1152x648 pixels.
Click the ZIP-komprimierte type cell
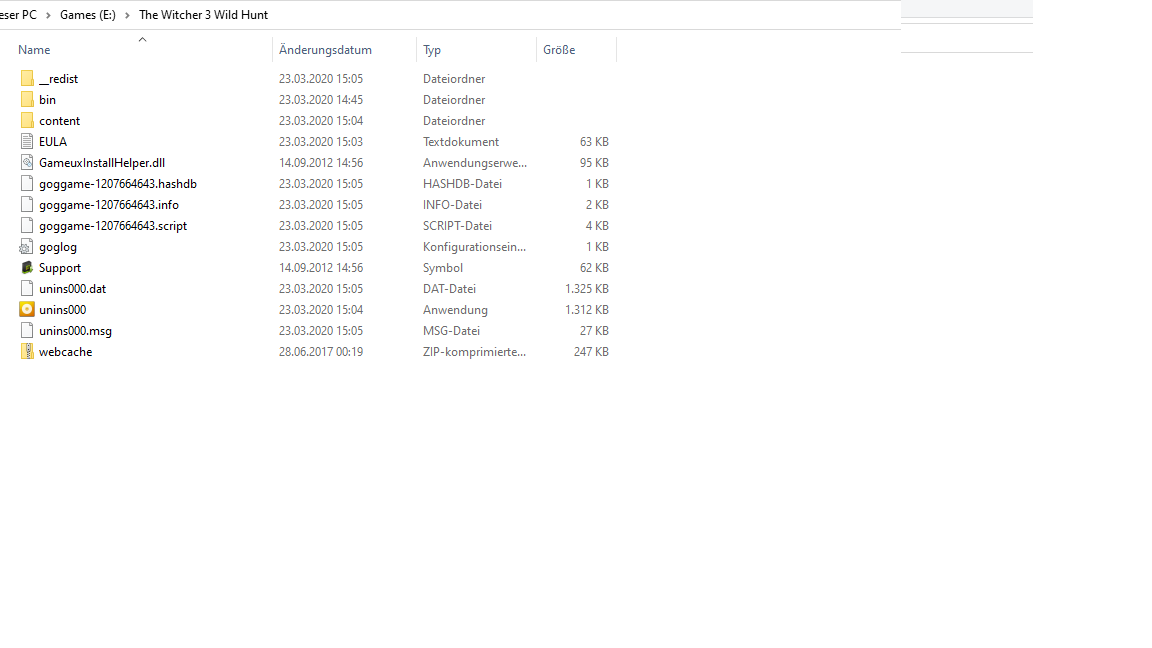pyautogui.click(x=475, y=352)
